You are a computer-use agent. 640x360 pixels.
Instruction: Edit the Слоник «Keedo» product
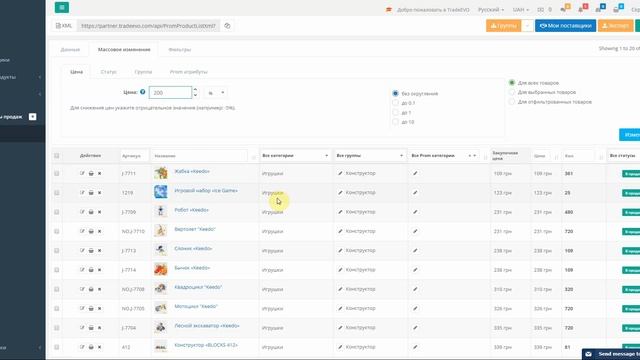pos(82,251)
